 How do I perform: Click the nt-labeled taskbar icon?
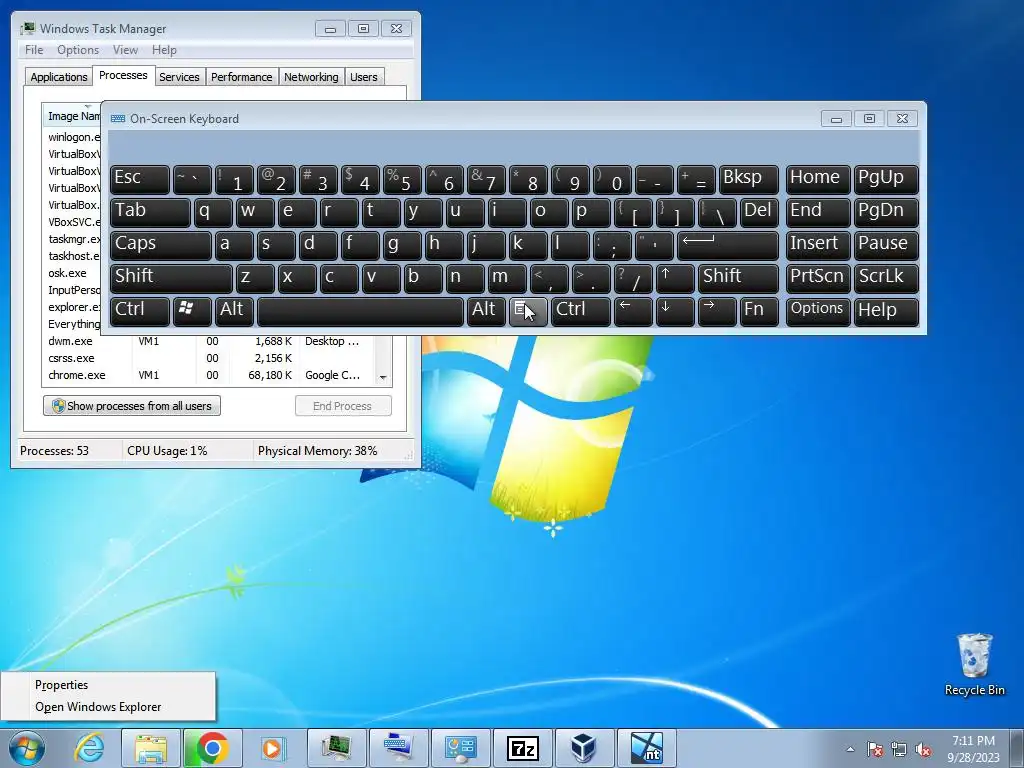[647, 748]
